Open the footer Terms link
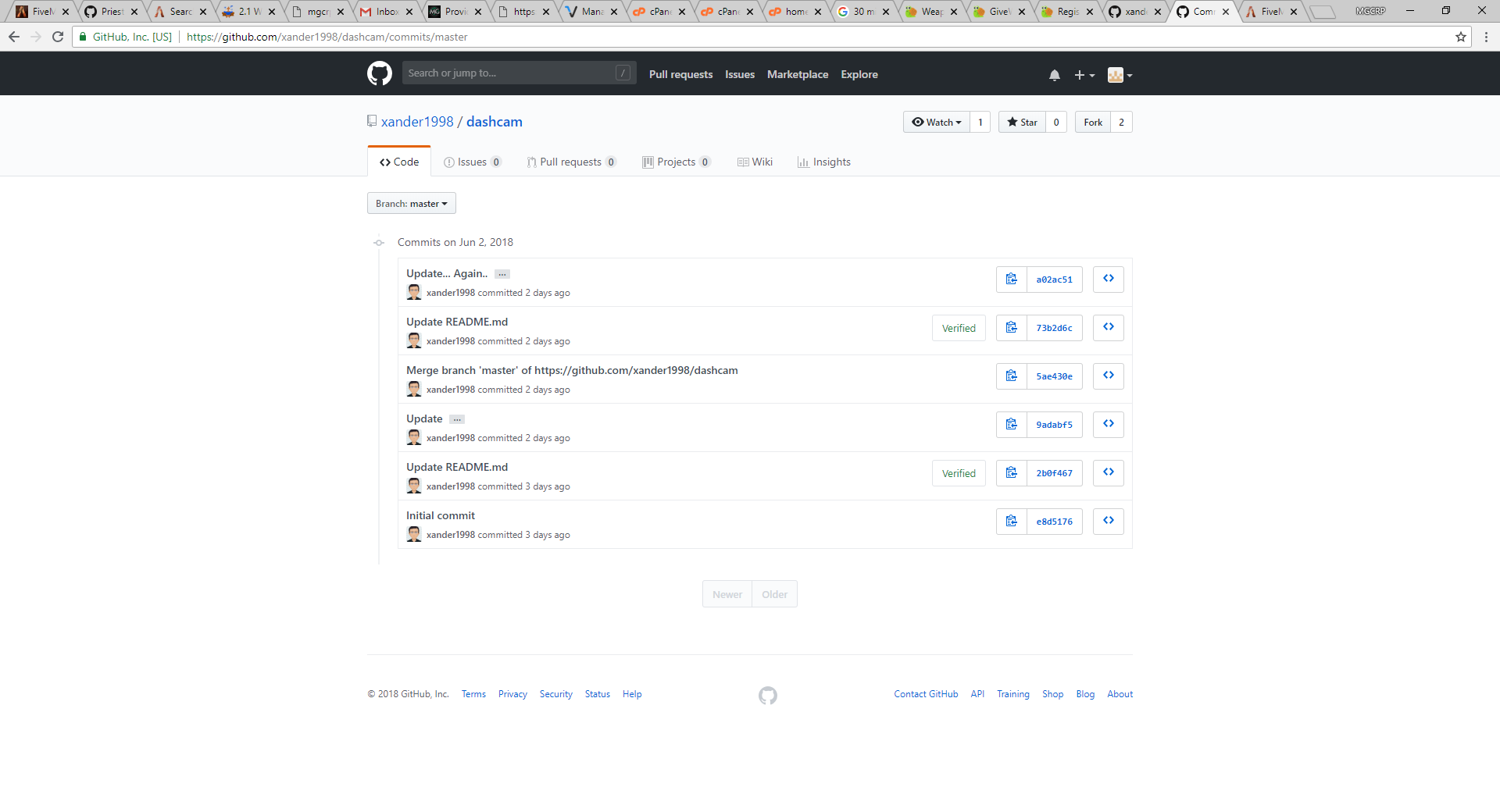The height and width of the screenshot is (812, 1500). [473, 694]
